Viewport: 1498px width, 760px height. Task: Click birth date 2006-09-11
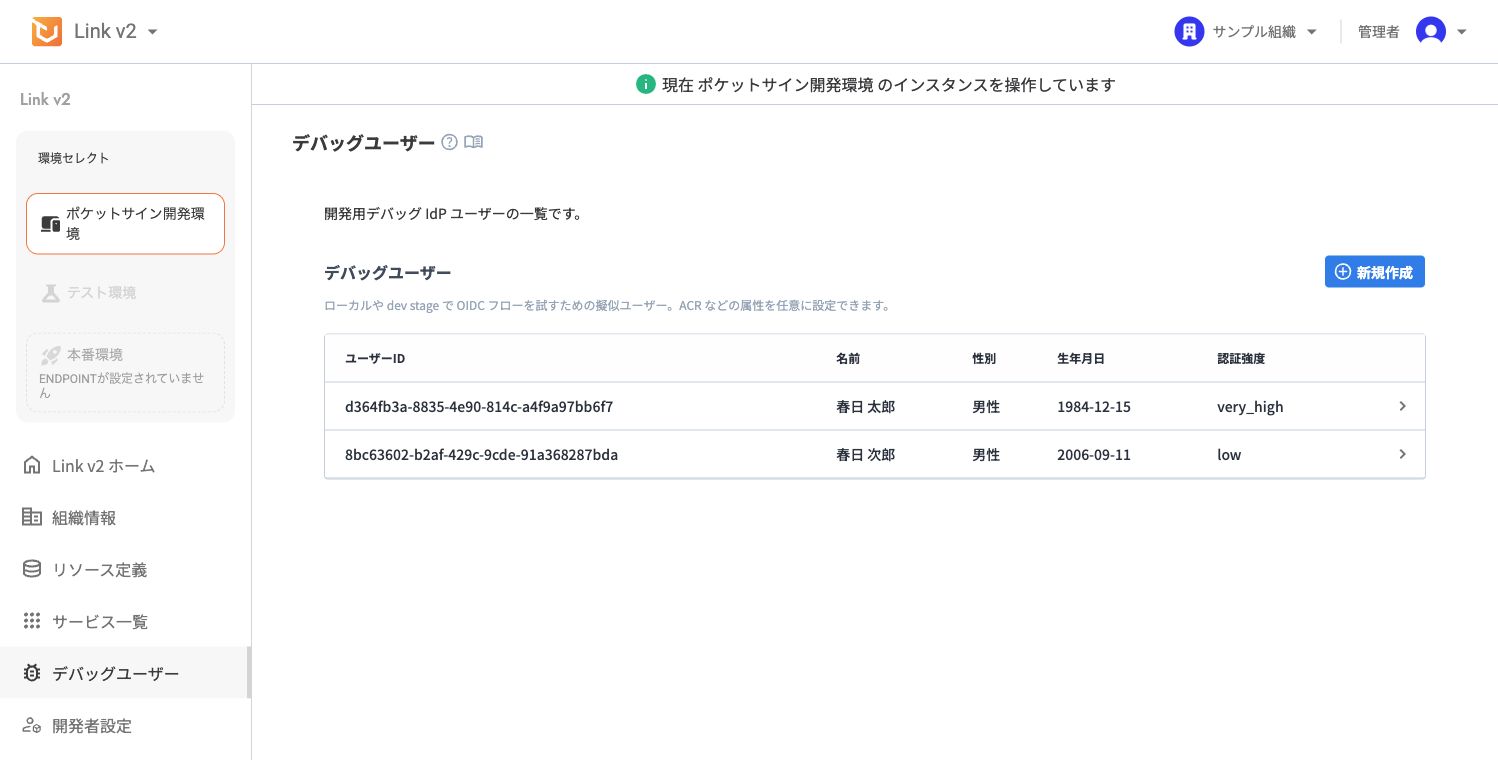click(x=1094, y=455)
